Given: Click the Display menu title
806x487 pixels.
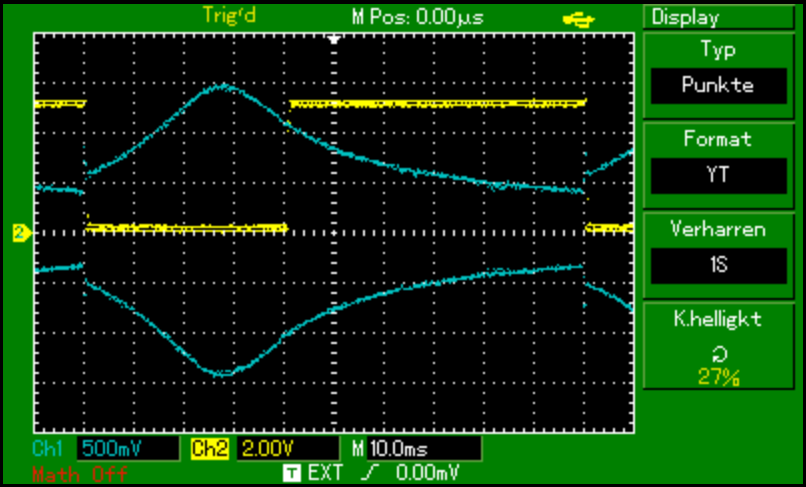Looking at the screenshot, I should coord(685,17).
